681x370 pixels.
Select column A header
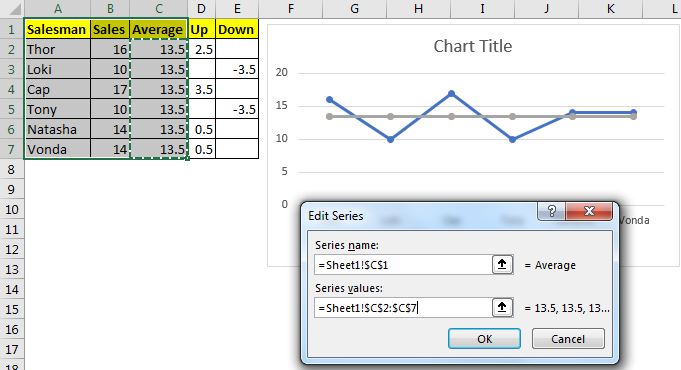[x=57, y=8]
